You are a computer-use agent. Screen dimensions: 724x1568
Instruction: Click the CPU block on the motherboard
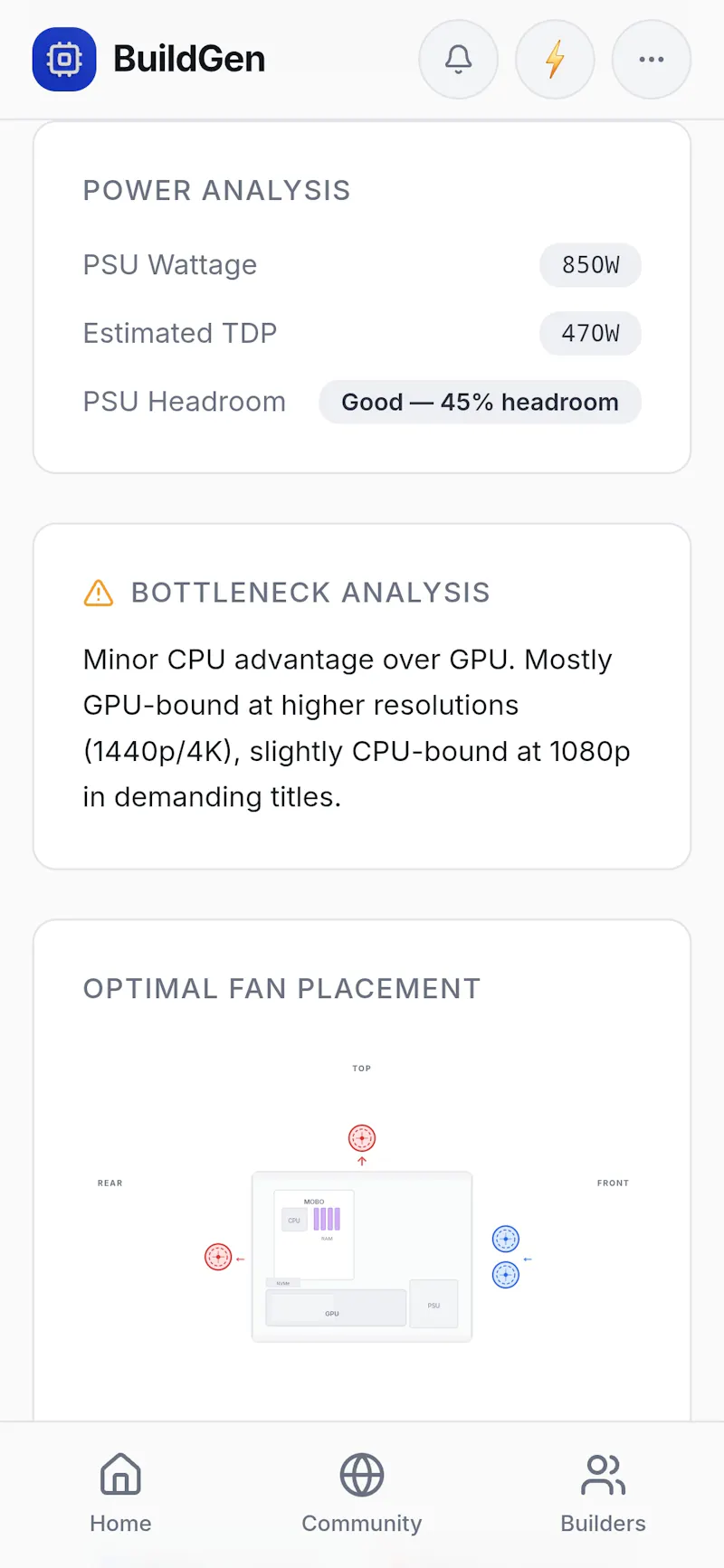coord(294,1220)
